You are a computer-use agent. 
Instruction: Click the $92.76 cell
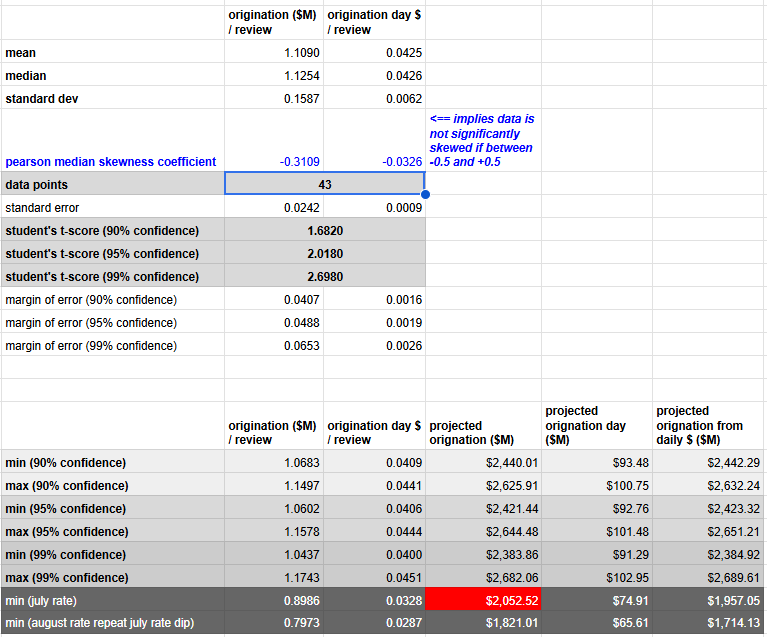coord(631,508)
